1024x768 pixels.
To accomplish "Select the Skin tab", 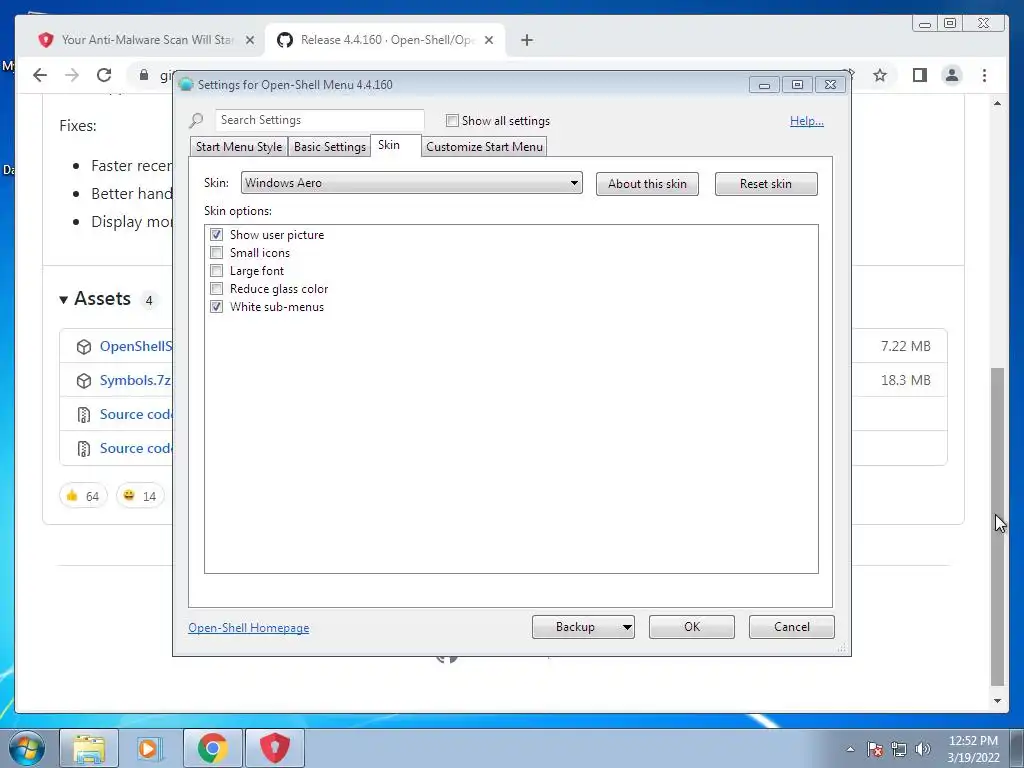I will click(396, 145).
